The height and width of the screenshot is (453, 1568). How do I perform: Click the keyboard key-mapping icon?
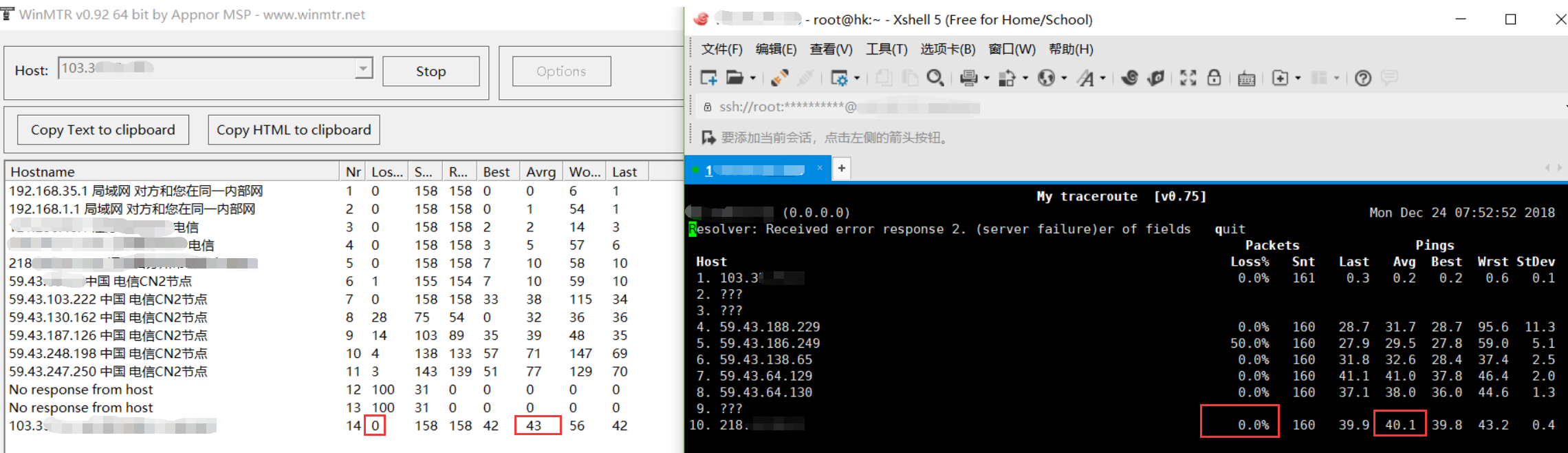click(1246, 79)
